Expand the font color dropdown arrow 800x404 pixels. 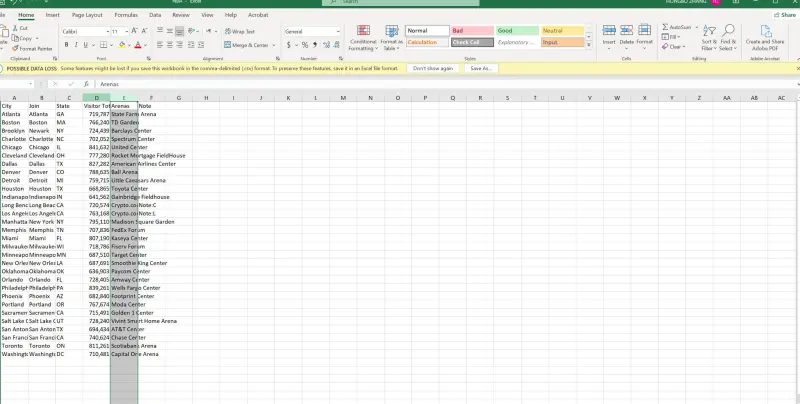pyautogui.click(x=145, y=45)
